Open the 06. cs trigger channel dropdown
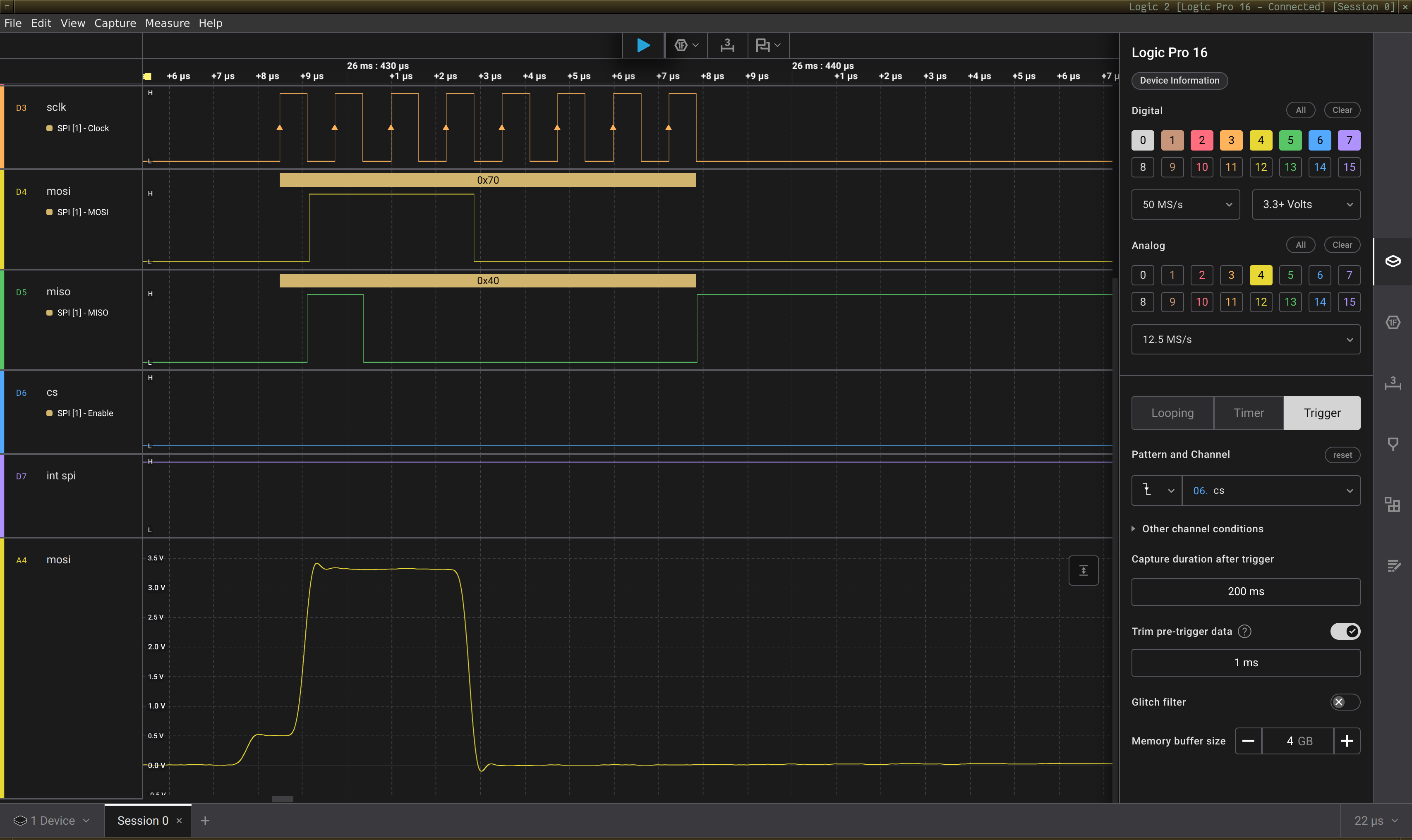This screenshot has height=840, width=1412. pos(1272,490)
